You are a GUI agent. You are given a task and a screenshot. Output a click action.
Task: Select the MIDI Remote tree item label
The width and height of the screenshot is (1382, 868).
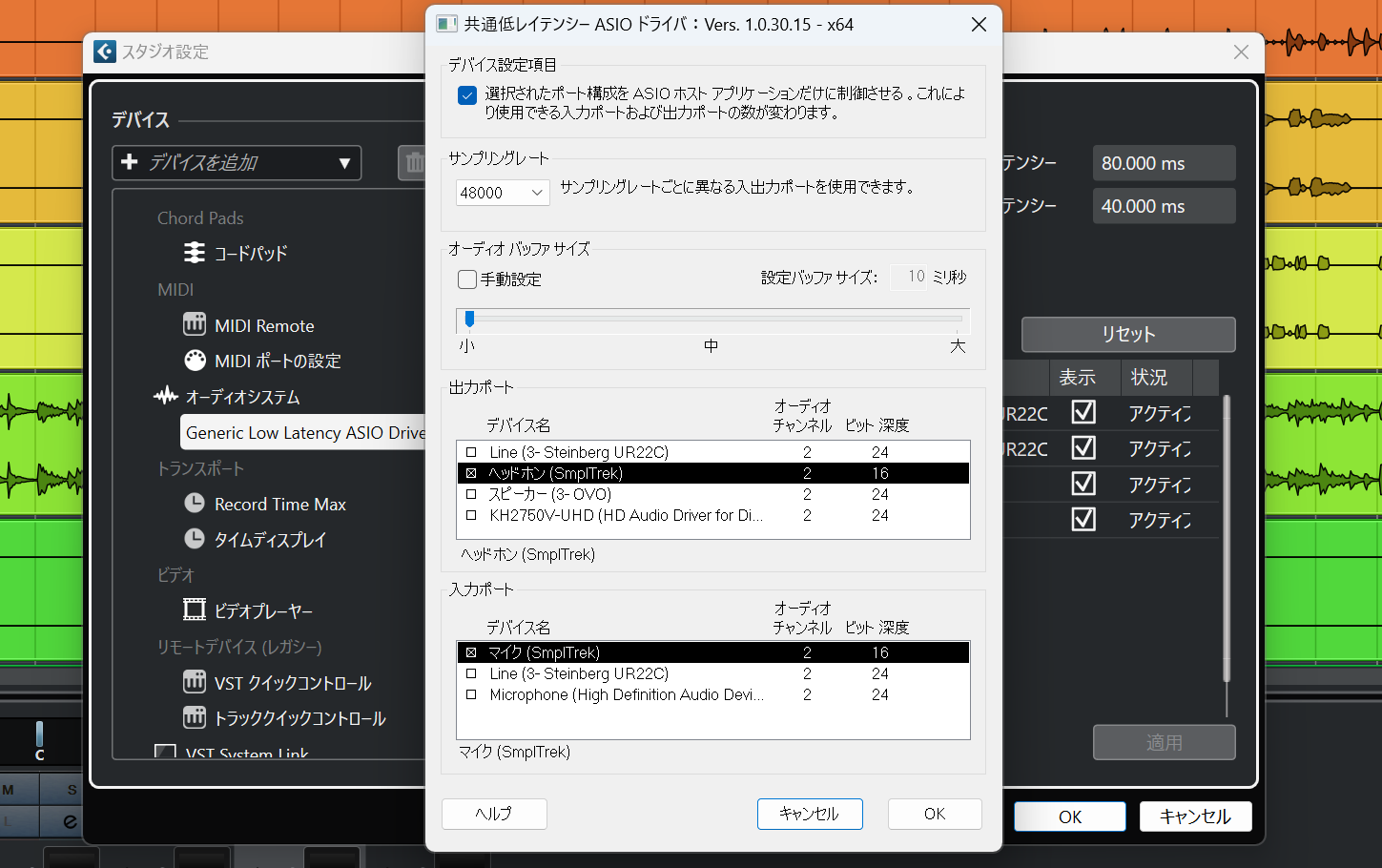[x=264, y=325]
